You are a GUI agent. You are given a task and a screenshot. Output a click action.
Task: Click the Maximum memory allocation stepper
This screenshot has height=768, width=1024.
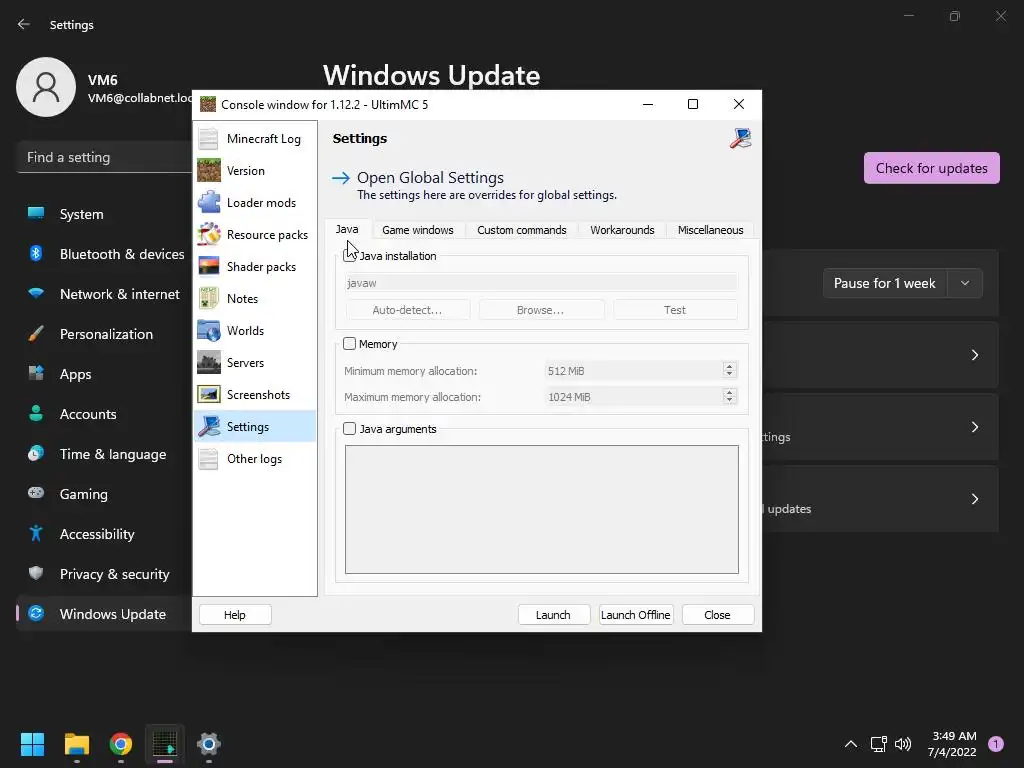(729, 396)
